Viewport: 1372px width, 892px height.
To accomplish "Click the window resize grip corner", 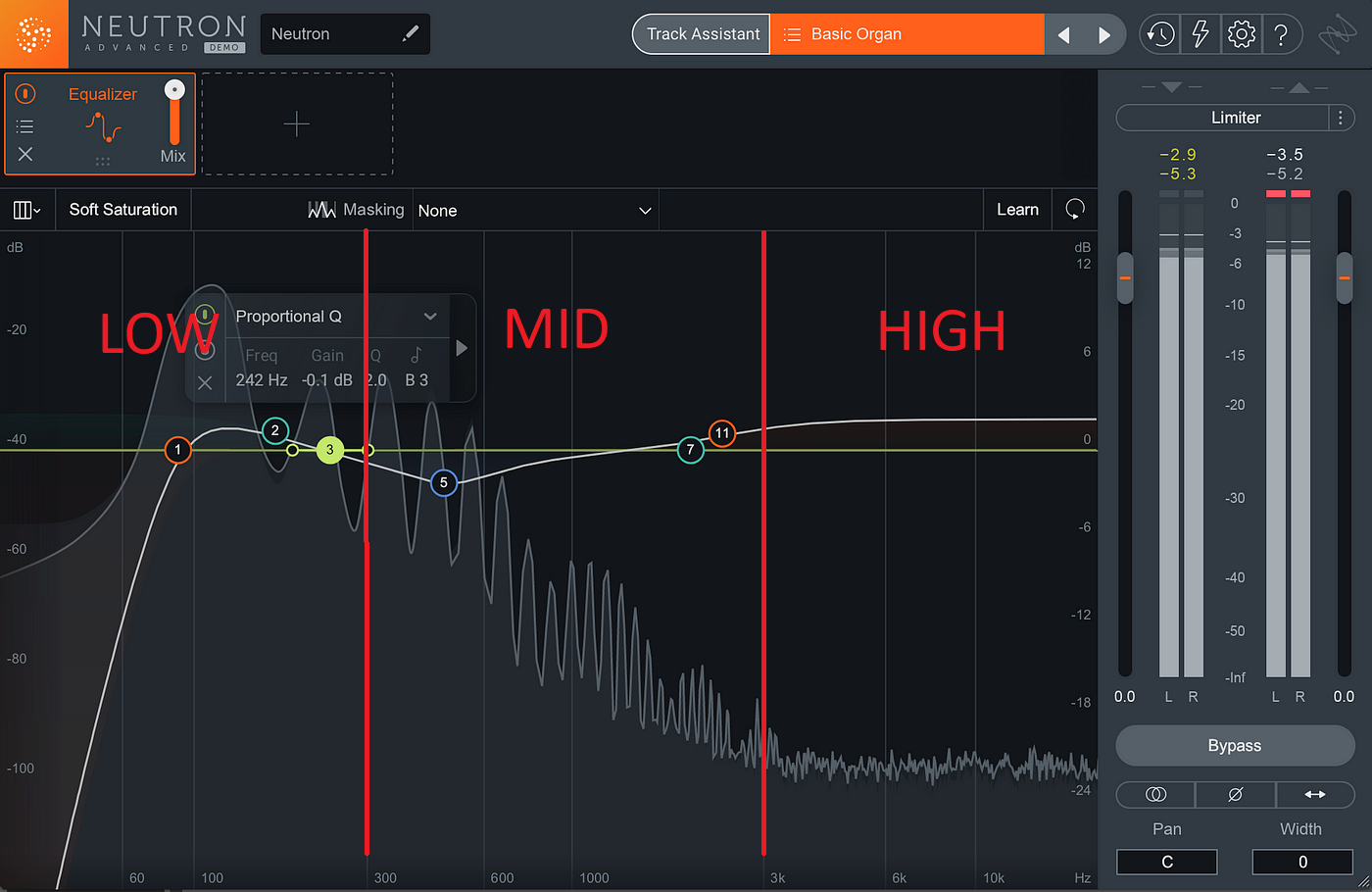I will point(1363,883).
